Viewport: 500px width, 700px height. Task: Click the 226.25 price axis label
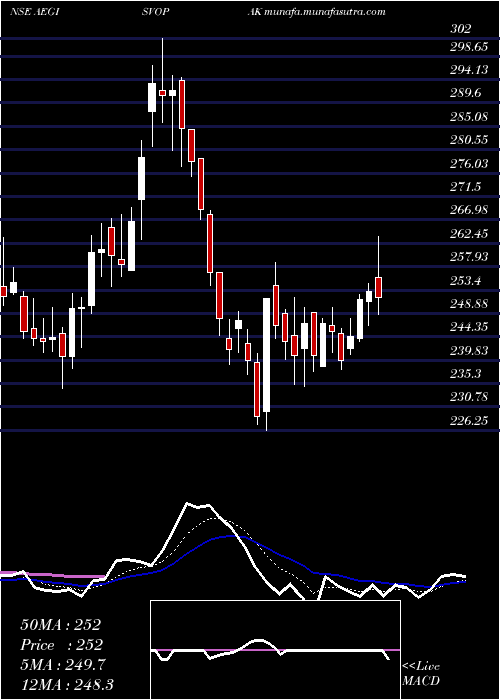pyautogui.click(x=469, y=420)
